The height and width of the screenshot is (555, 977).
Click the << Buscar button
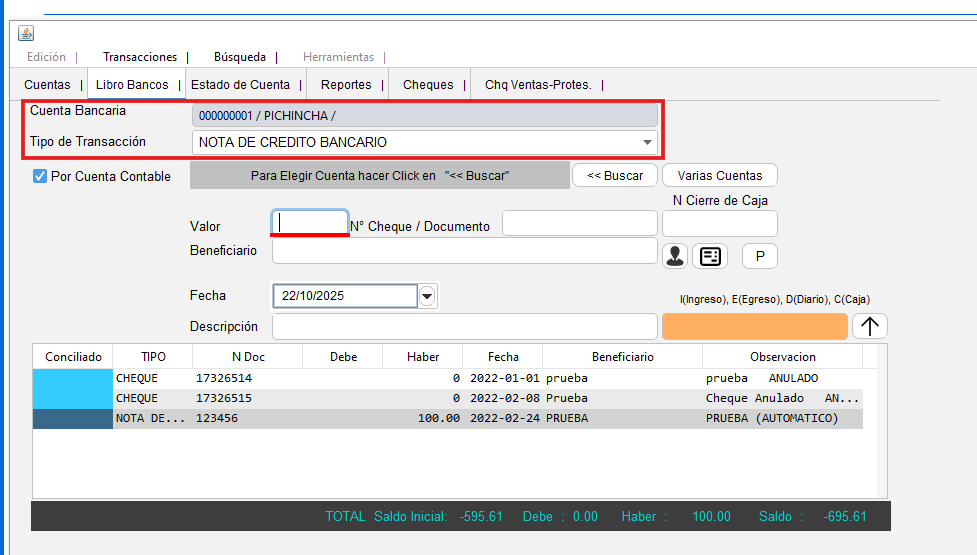pyautogui.click(x=614, y=175)
